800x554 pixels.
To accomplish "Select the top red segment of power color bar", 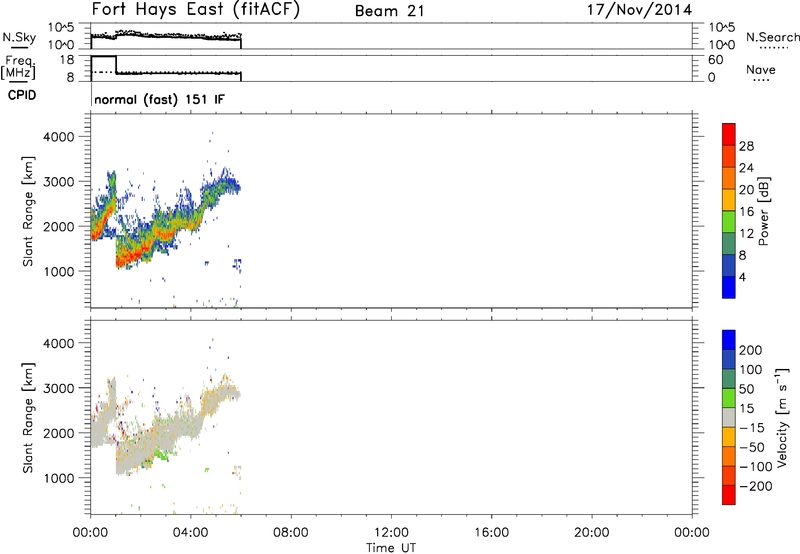I will [x=729, y=134].
